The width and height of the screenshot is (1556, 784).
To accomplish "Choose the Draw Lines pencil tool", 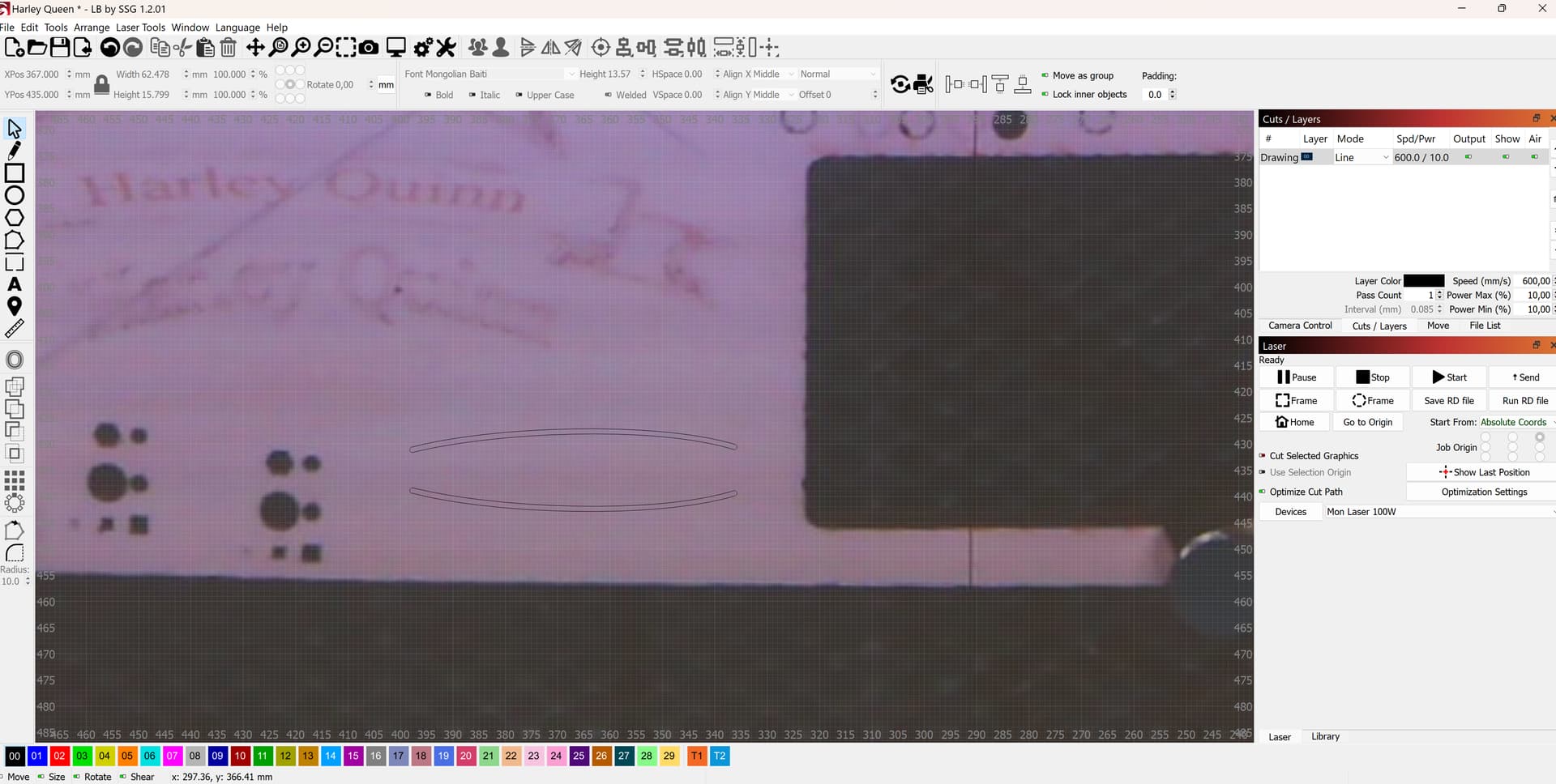I will (x=15, y=151).
